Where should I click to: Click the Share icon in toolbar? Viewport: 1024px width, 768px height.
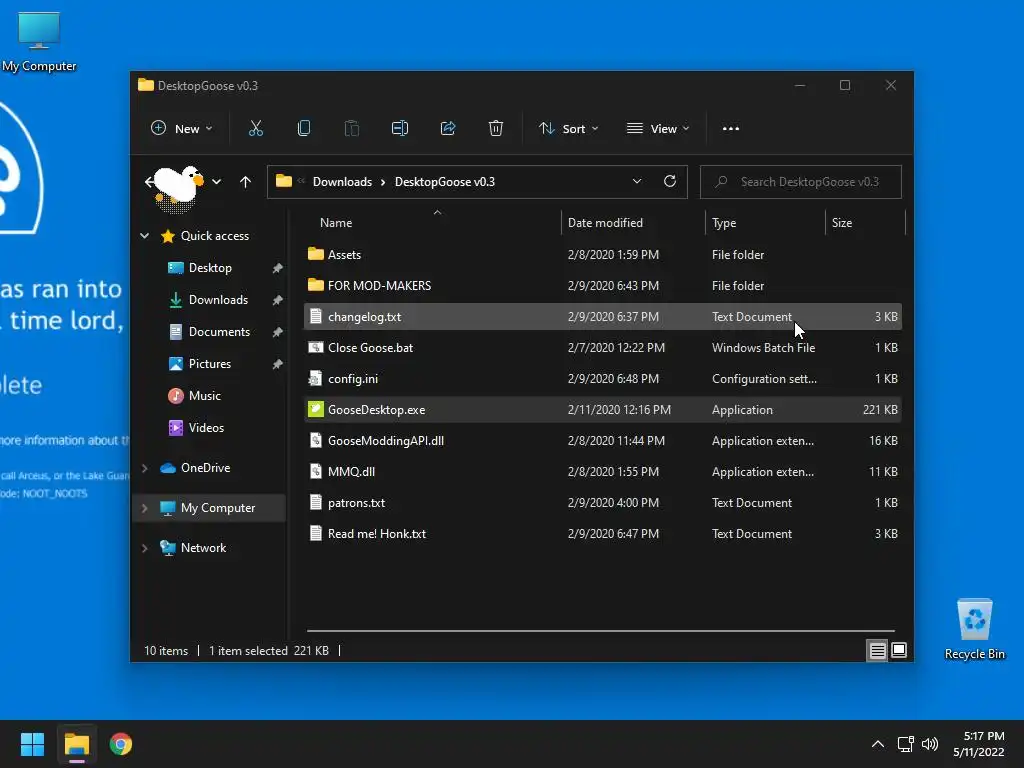pyautogui.click(x=448, y=129)
